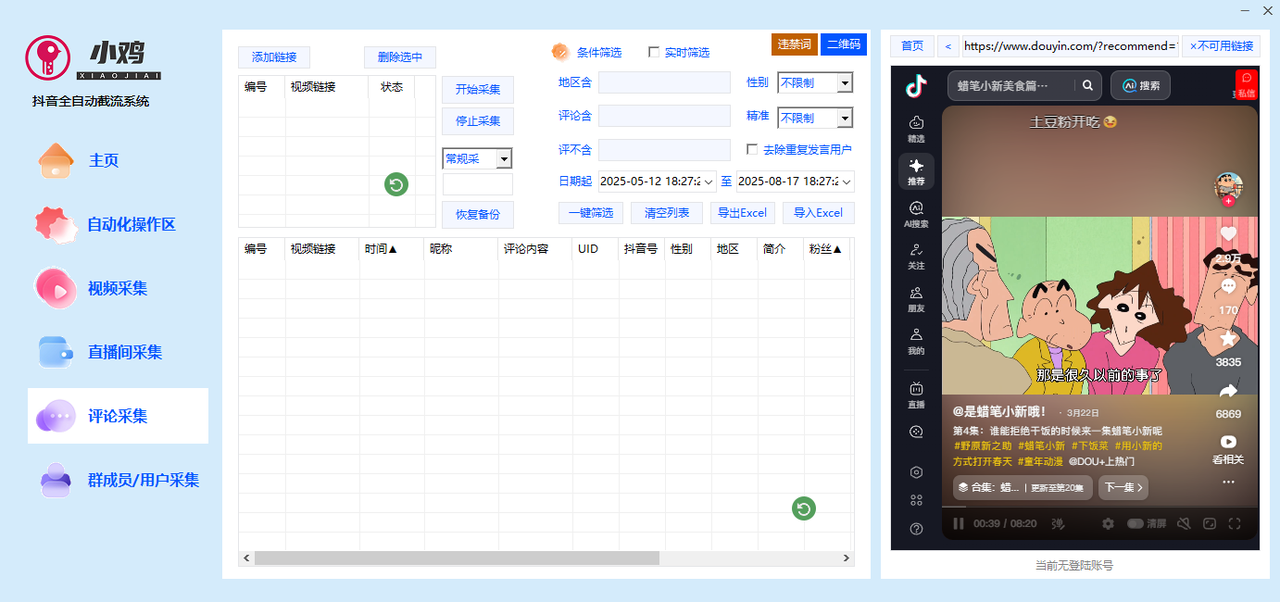Click the heart like icon on video
The image size is (1280, 602).
coord(1228,234)
